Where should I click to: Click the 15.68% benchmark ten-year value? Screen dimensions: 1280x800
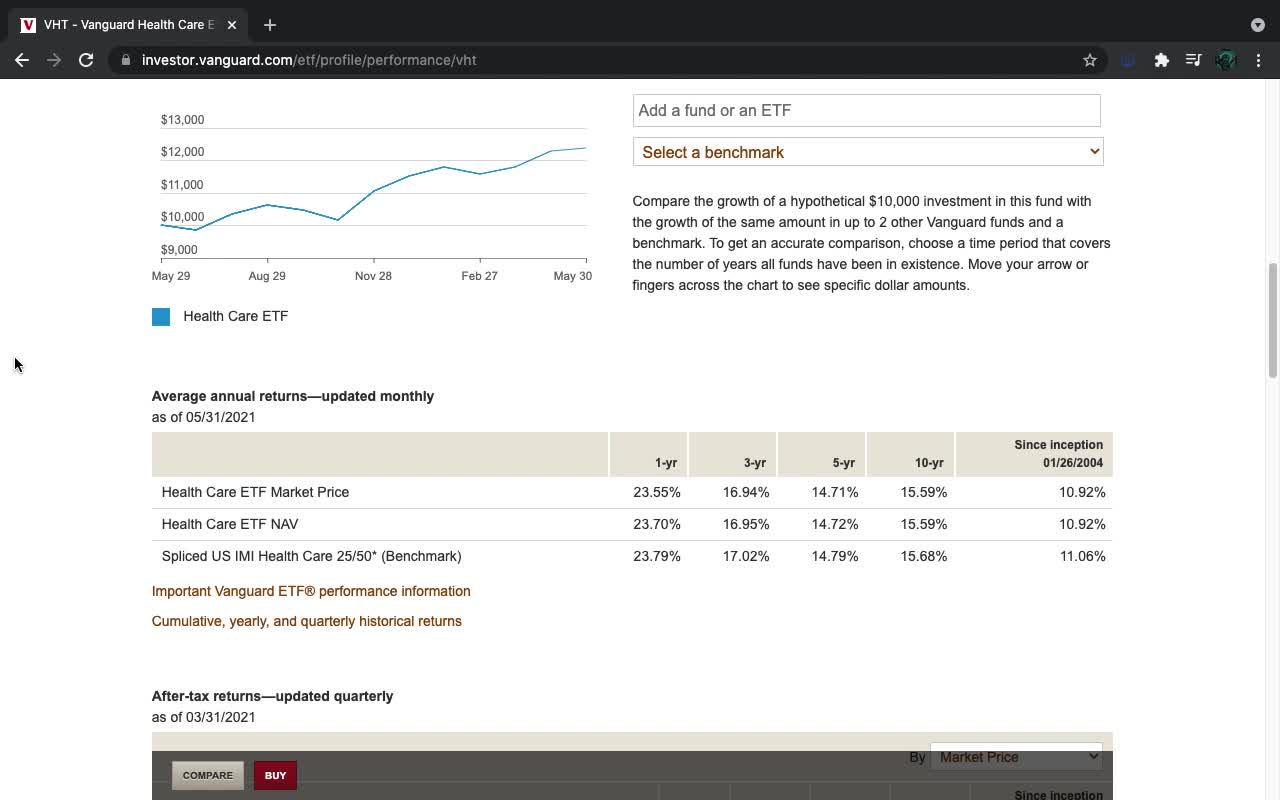(924, 556)
